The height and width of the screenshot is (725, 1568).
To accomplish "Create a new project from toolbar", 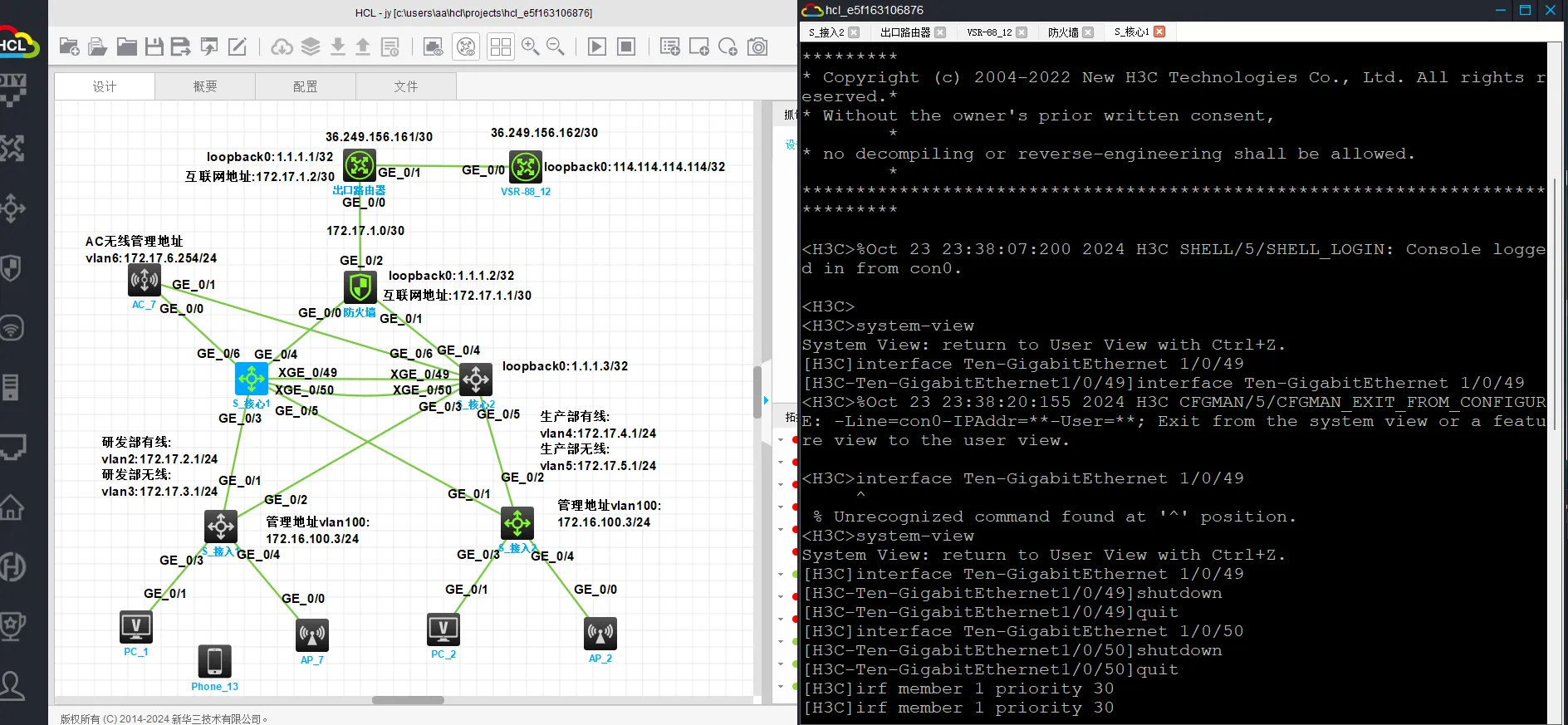I will coord(70,47).
